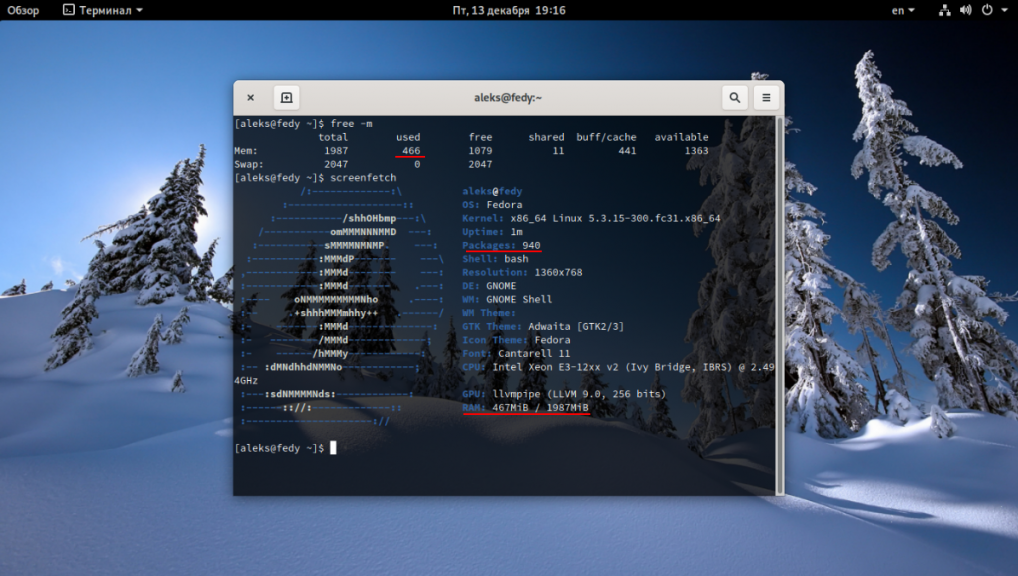Open the calendar from the date and clock
Screen dimensions: 1018x576
(508, 10)
